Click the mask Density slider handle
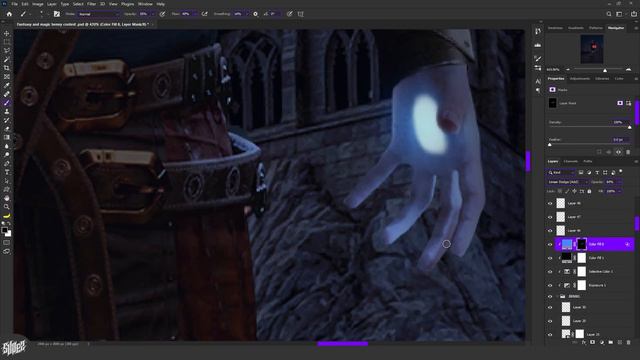The width and height of the screenshot is (640, 360). click(x=630, y=128)
